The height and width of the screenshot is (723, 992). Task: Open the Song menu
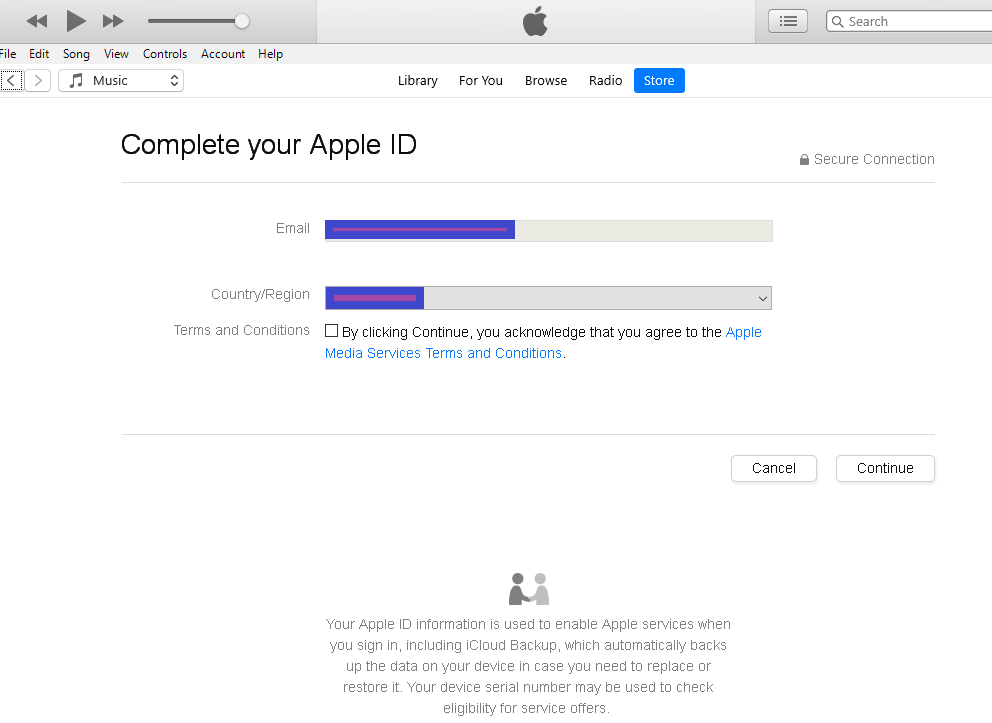click(76, 54)
